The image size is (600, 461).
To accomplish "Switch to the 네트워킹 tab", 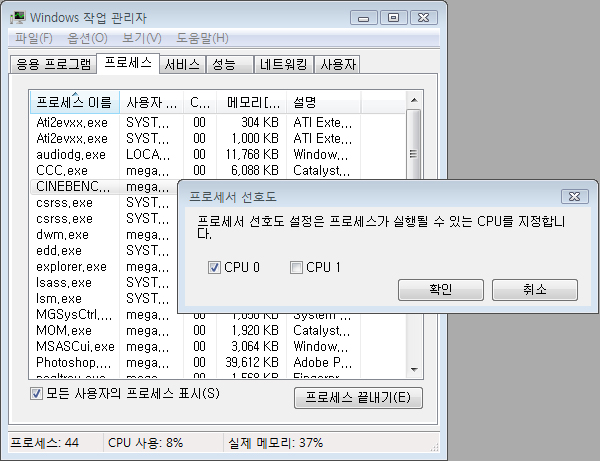I will click(x=284, y=64).
